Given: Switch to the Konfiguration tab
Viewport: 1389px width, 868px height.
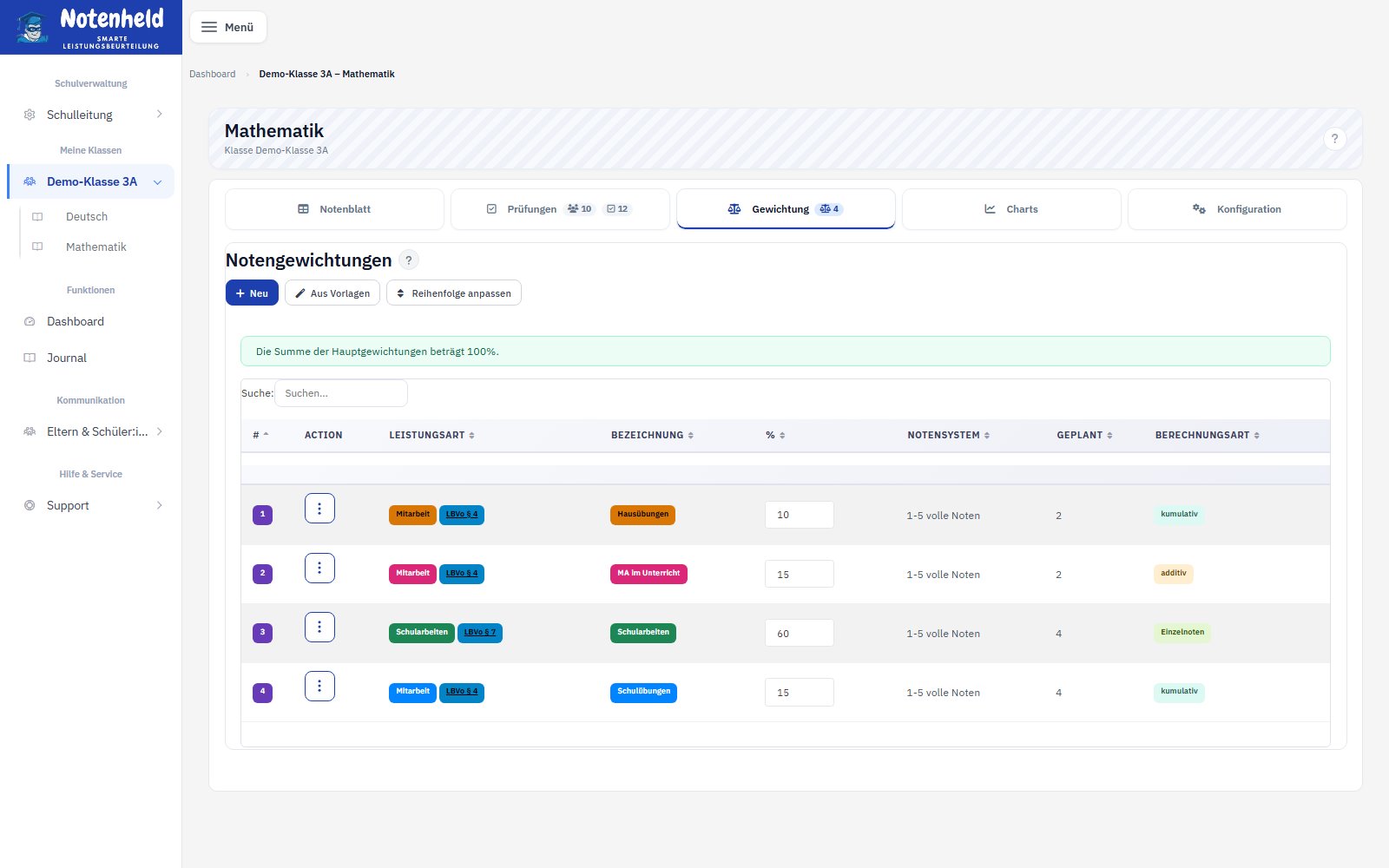Looking at the screenshot, I should pos(1237,209).
